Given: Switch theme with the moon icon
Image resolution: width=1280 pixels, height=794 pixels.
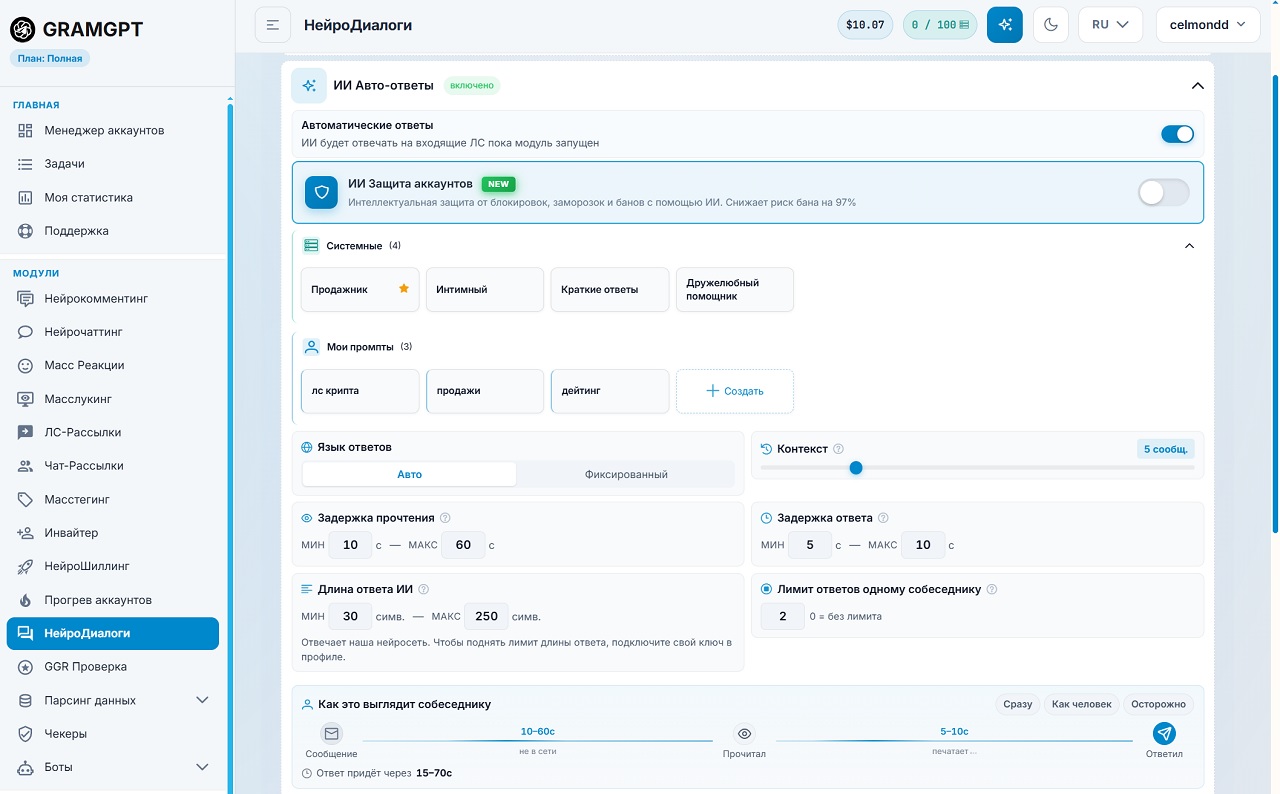Looking at the screenshot, I should click(x=1051, y=25).
